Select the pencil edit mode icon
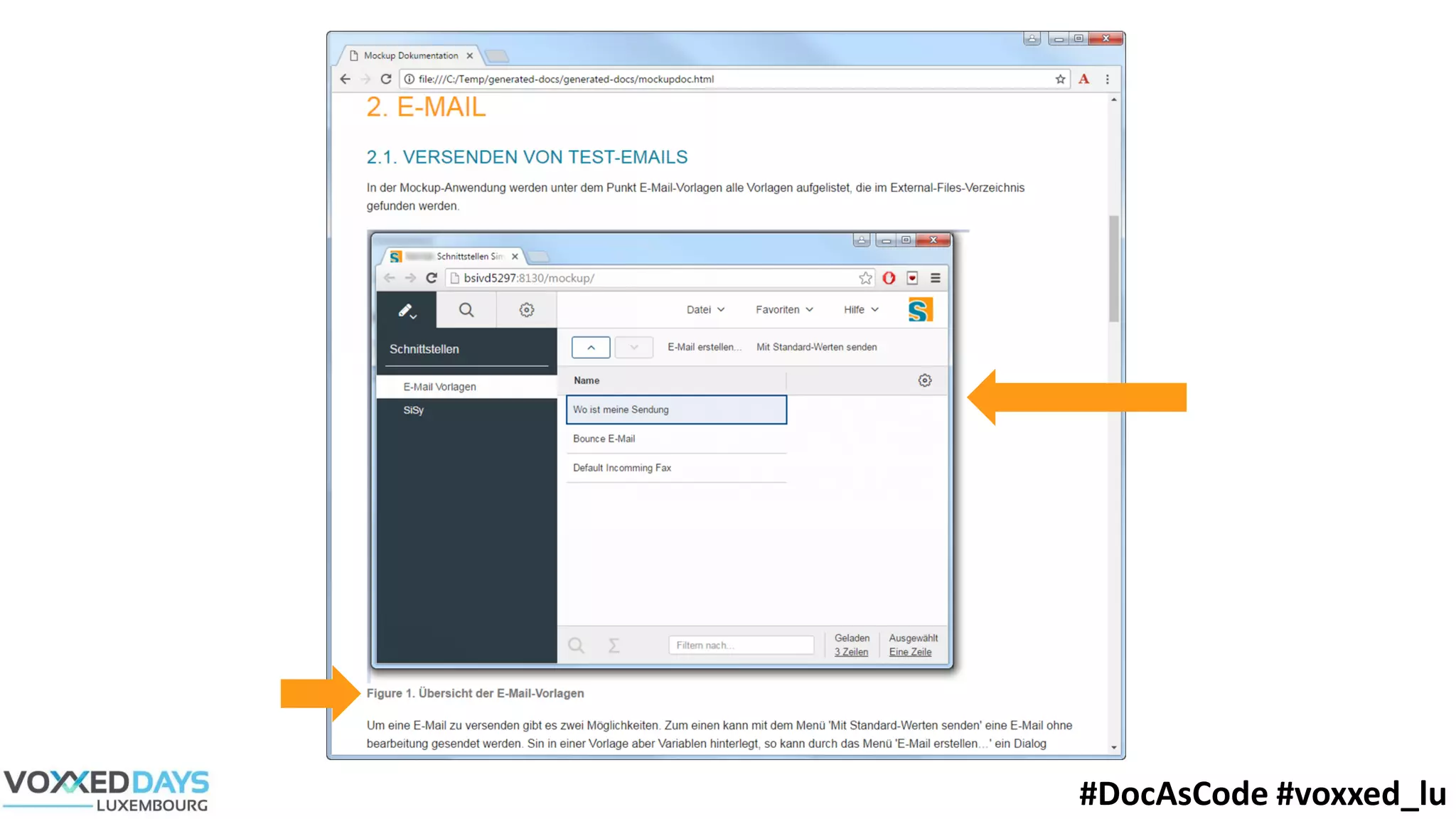 [407, 310]
